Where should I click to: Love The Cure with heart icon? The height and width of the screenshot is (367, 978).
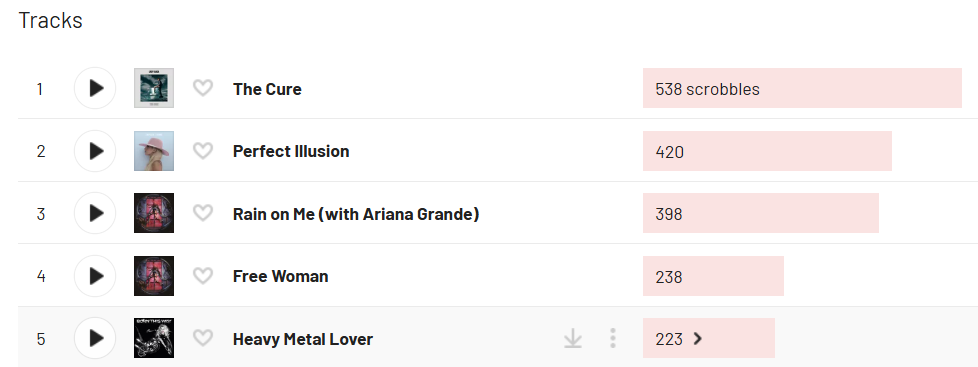click(x=203, y=88)
